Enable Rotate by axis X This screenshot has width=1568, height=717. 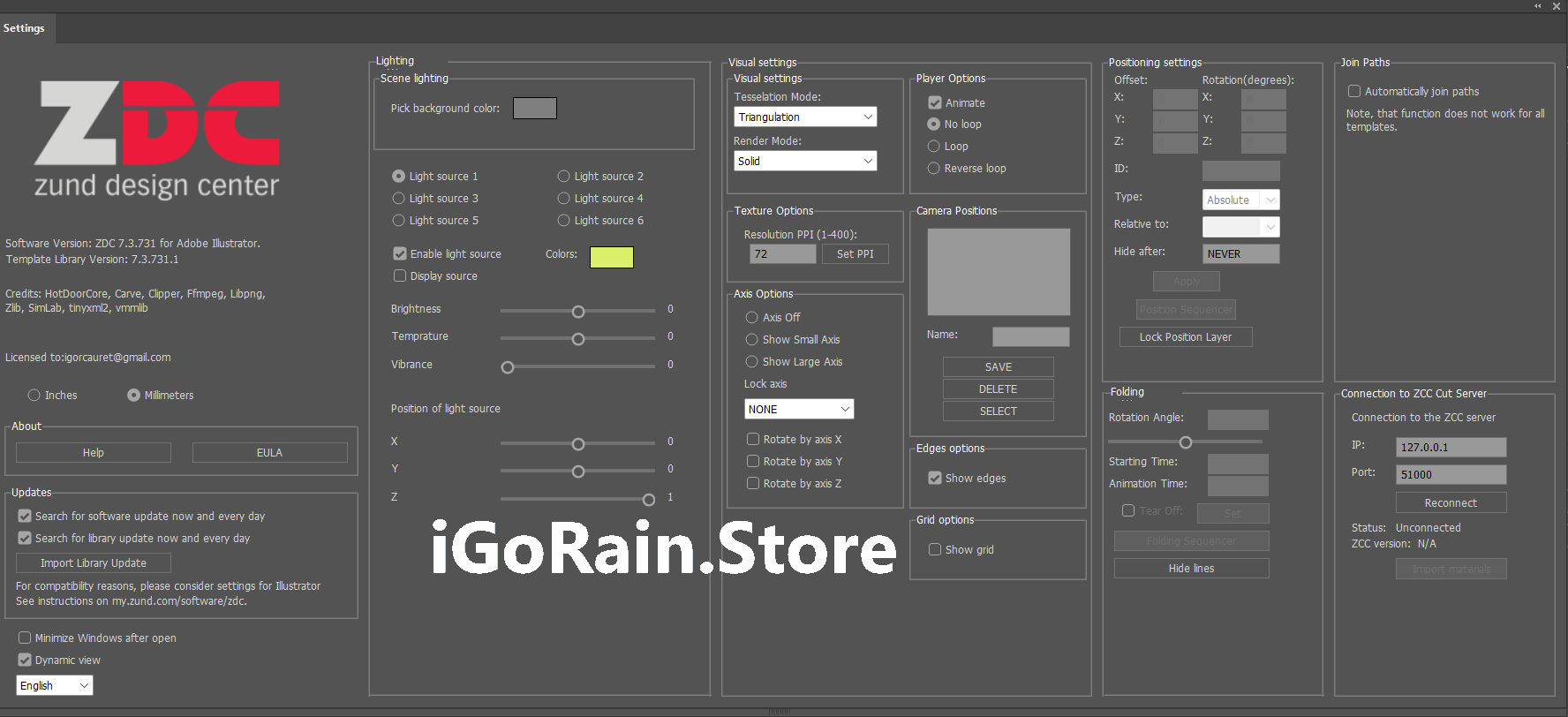pyautogui.click(x=753, y=440)
